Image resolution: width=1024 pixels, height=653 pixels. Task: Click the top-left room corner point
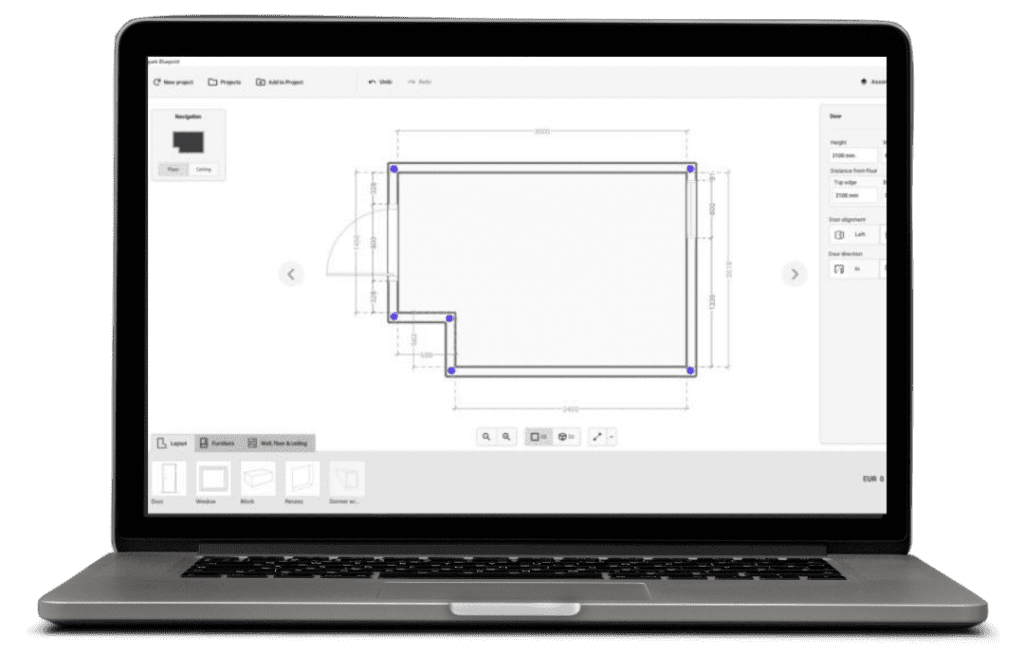point(394,169)
